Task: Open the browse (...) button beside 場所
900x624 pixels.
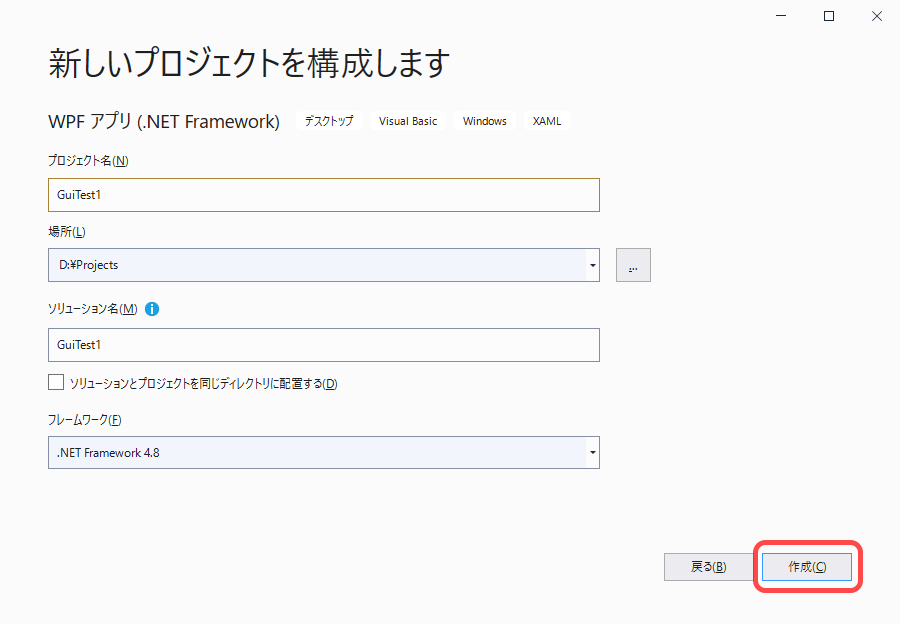Action: click(x=632, y=264)
